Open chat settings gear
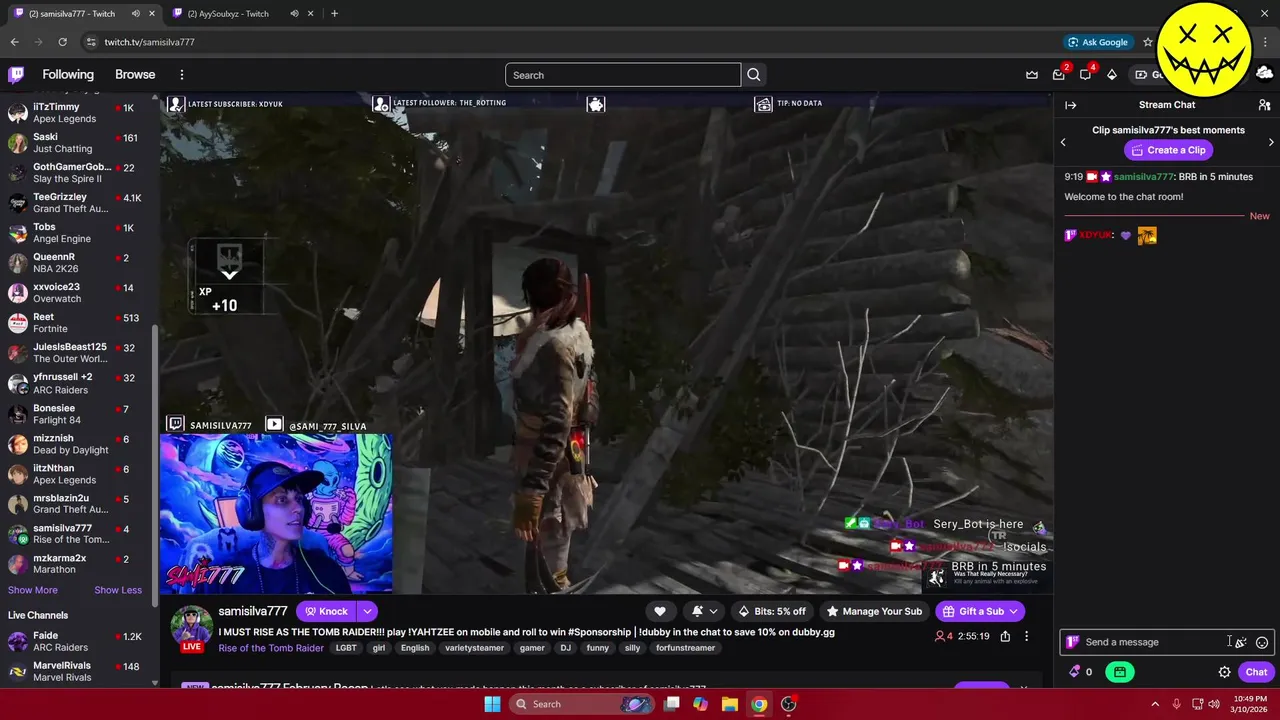 coord(1224,672)
